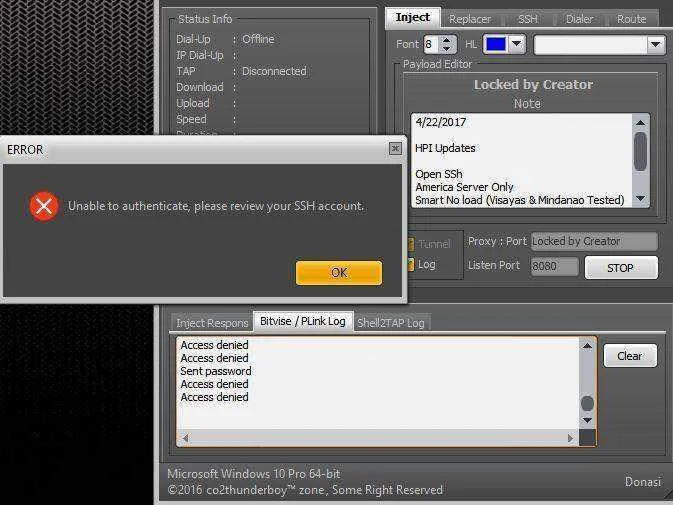The width and height of the screenshot is (673, 505).
Task: Click the Note box scrollbar thumb
Action: pos(640,151)
